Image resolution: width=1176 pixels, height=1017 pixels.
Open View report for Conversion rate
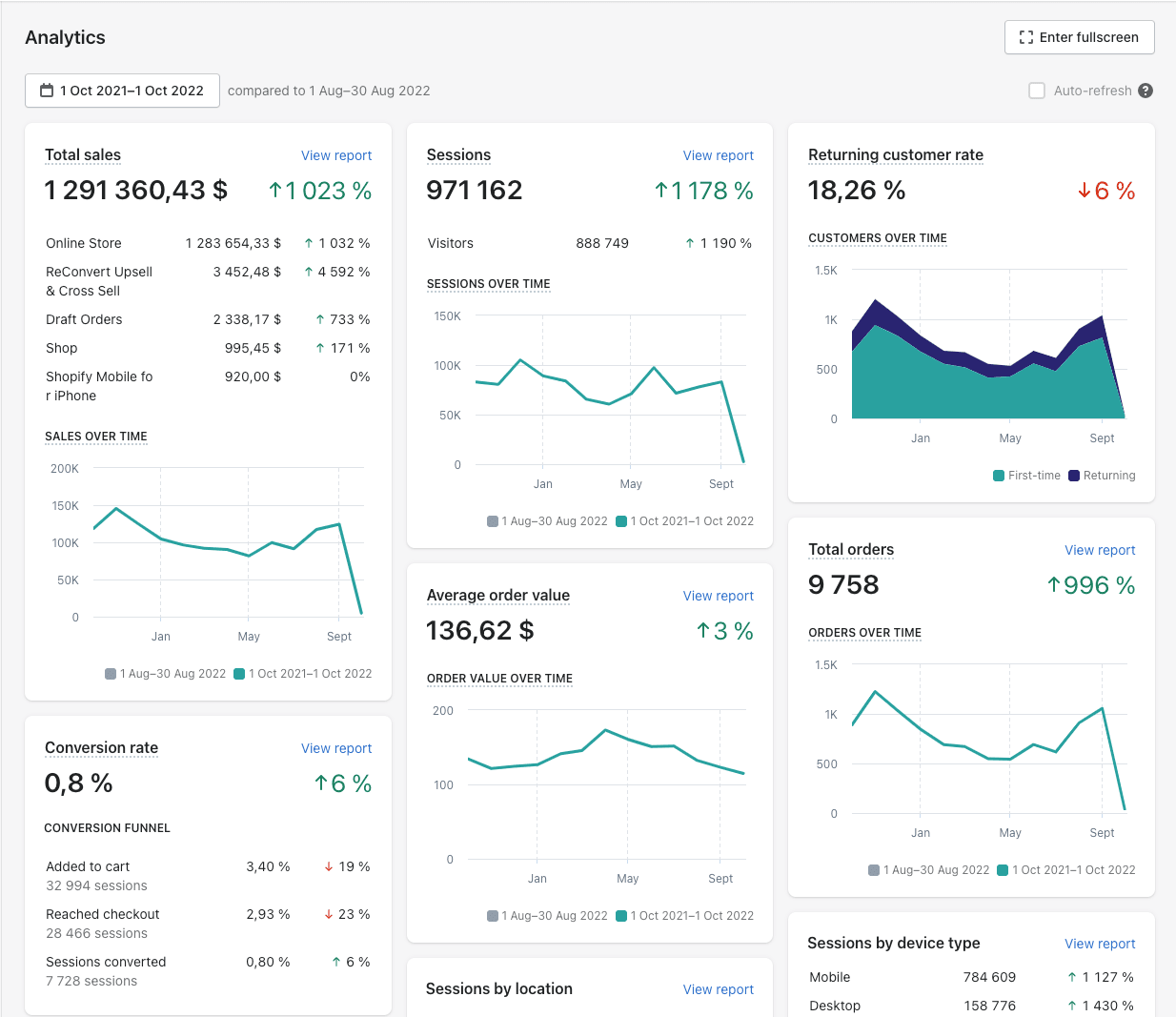coord(336,748)
